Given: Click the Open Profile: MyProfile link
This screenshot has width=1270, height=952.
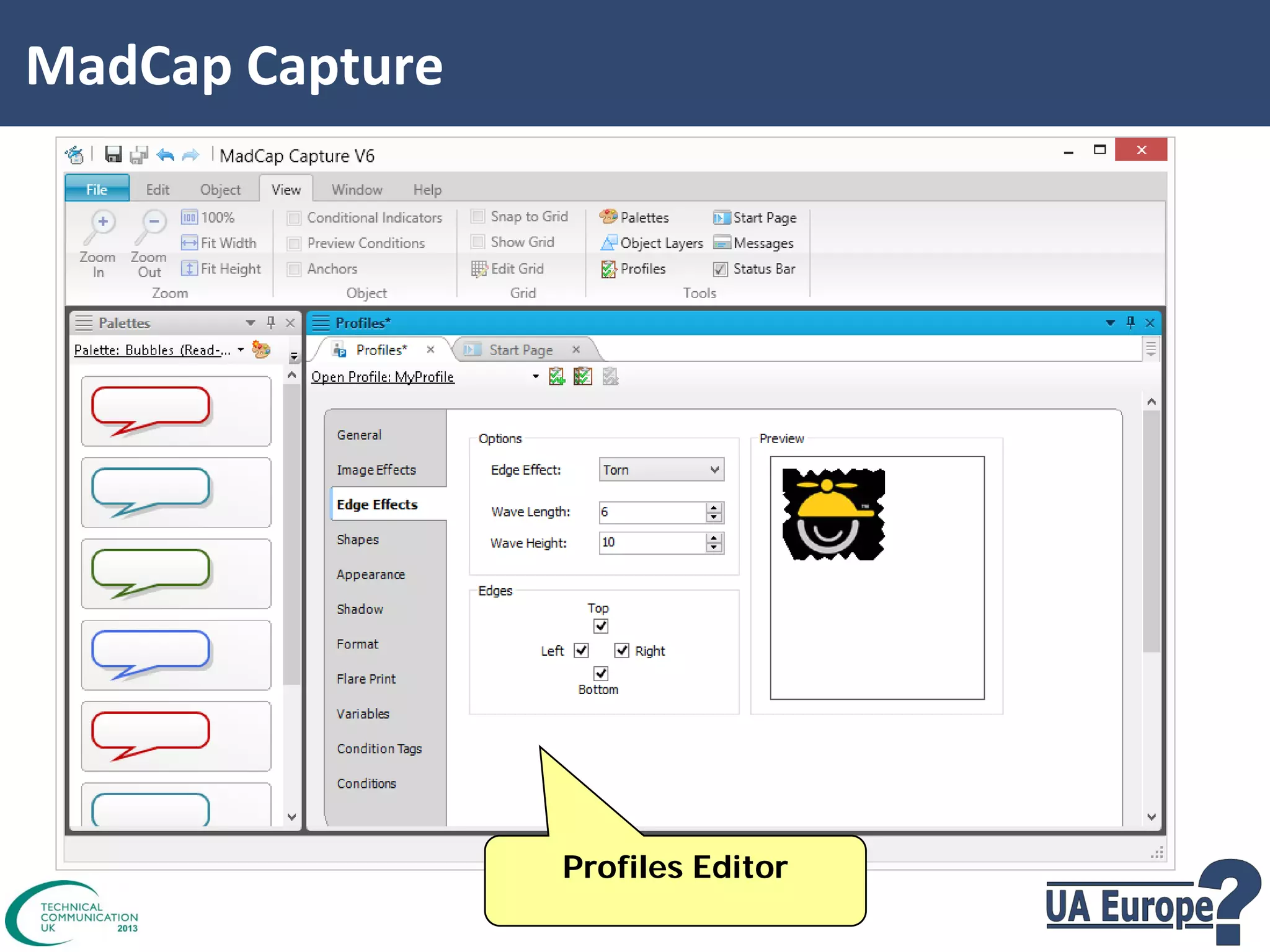Looking at the screenshot, I should click(x=383, y=377).
